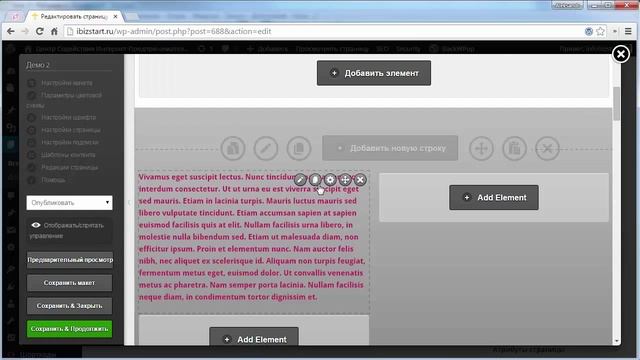Click Сохранить макет button
The image size is (640, 360).
pyautogui.click(x=69, y=283)
